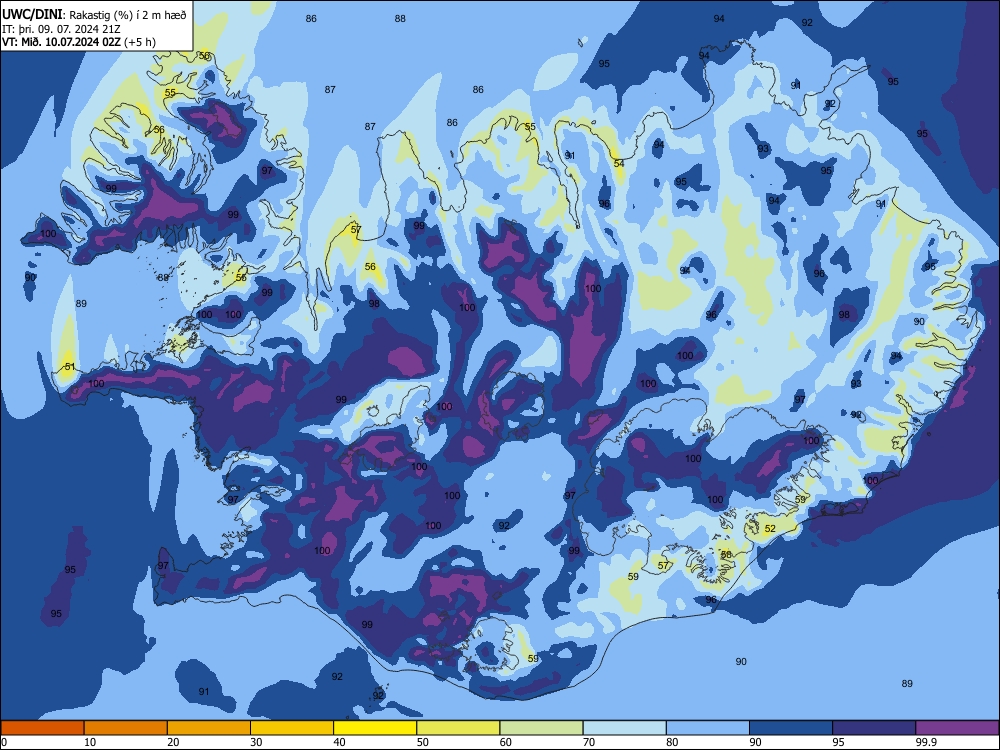The image size is (1000, 750).
Task: Select the 10–20 orange legend swatch
Action: [126, 728]
